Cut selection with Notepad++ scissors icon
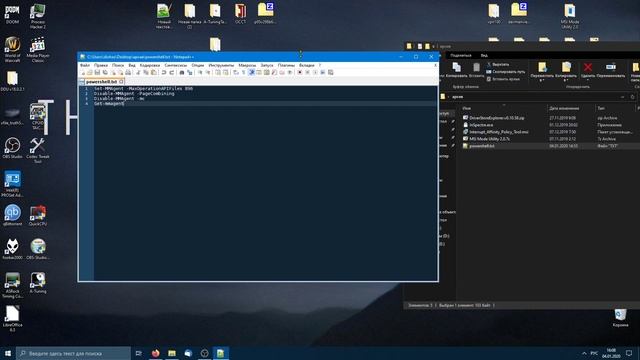Image resolution: width=640 pixels, height=360 pixels. point(138,72)
